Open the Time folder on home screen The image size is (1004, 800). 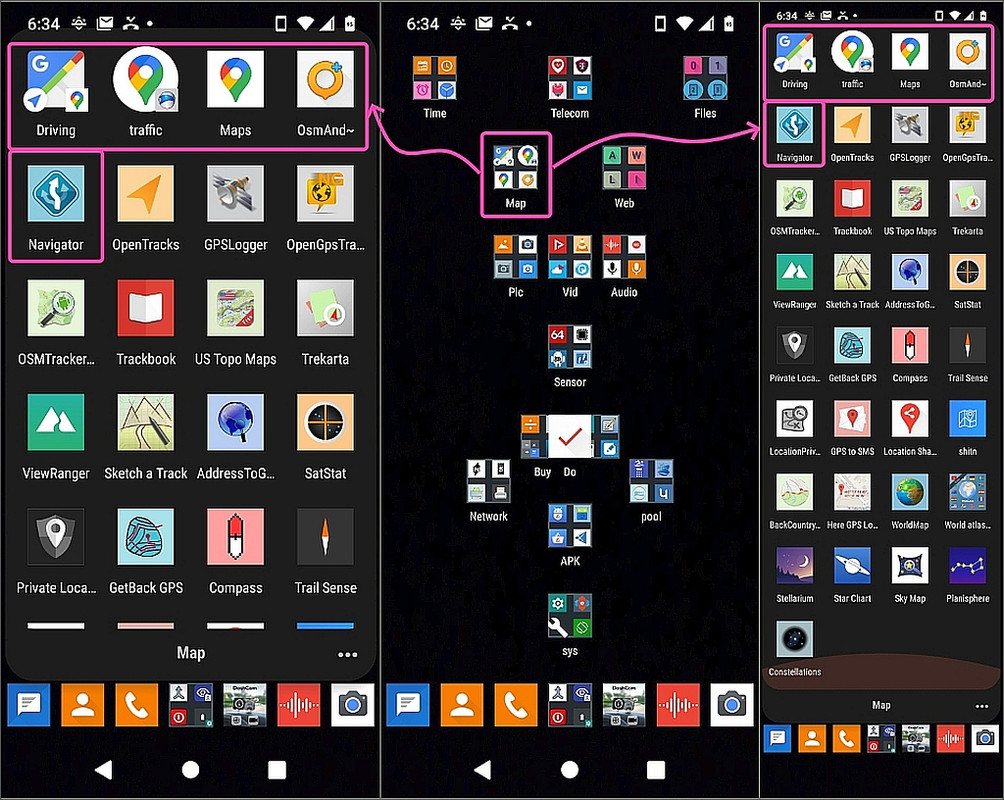tap(434, 78)
